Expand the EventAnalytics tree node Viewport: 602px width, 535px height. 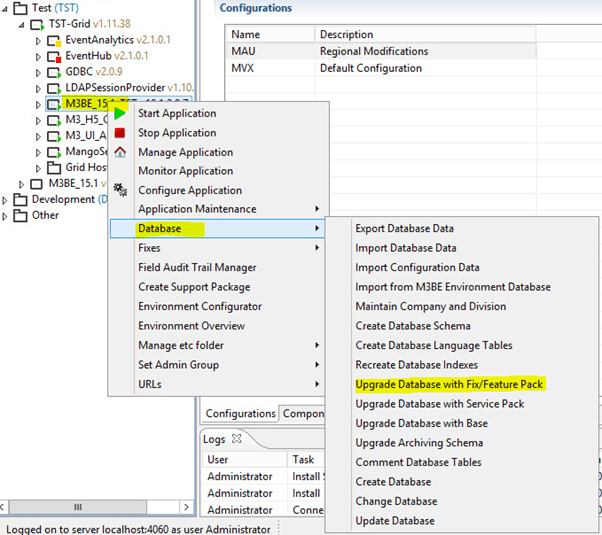(x=39, y=41)
